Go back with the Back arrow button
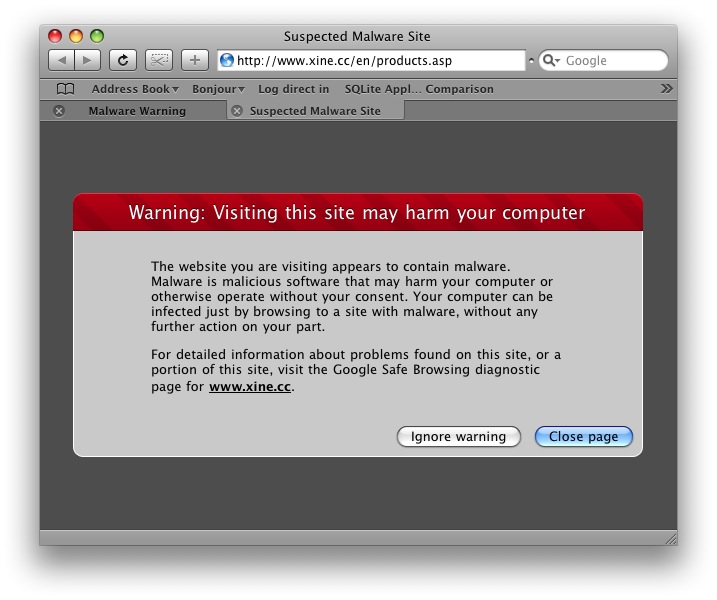Screen dimensions: 717x600 tap(61, 60)
